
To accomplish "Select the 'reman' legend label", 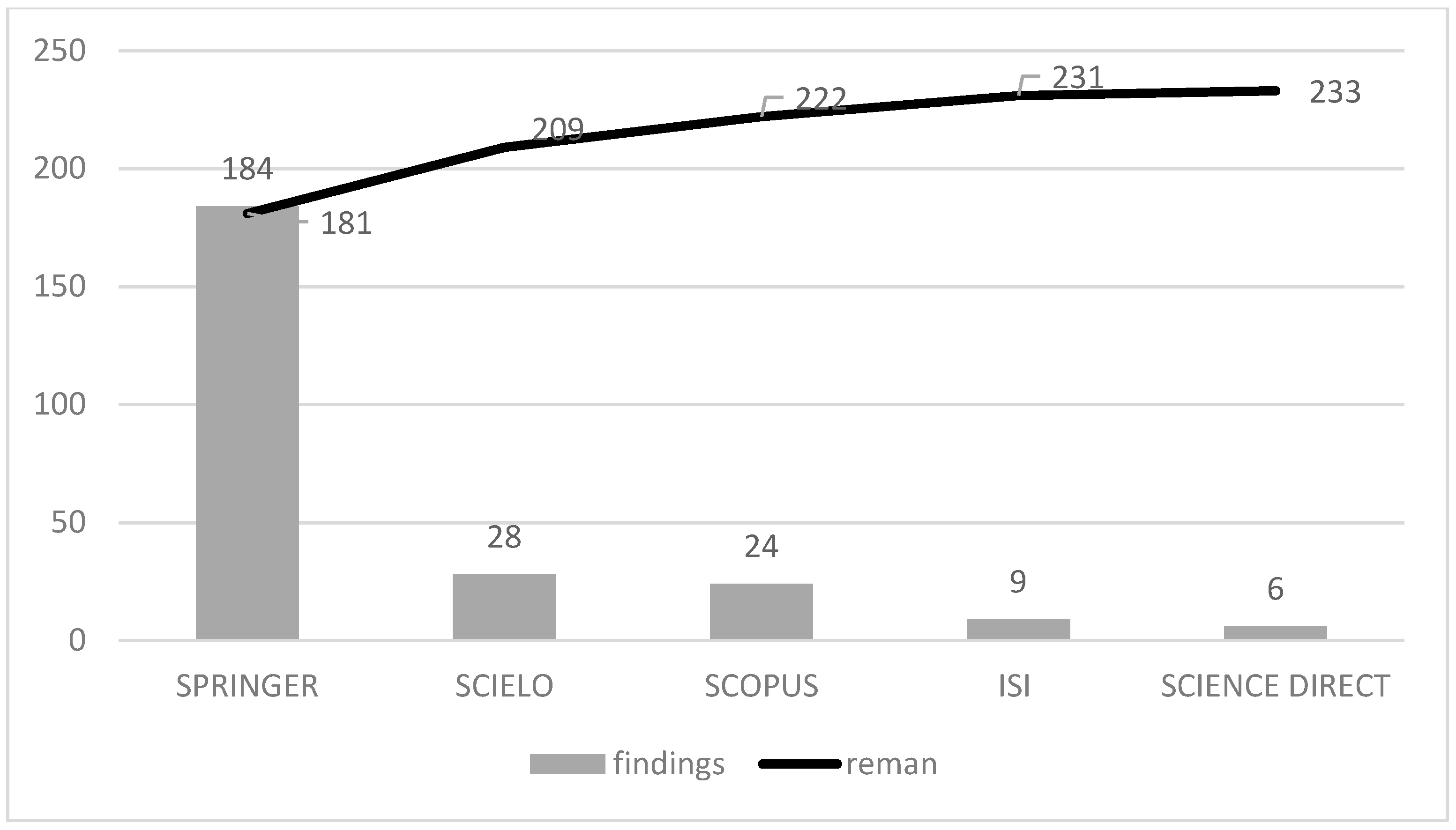I will 891,764.
